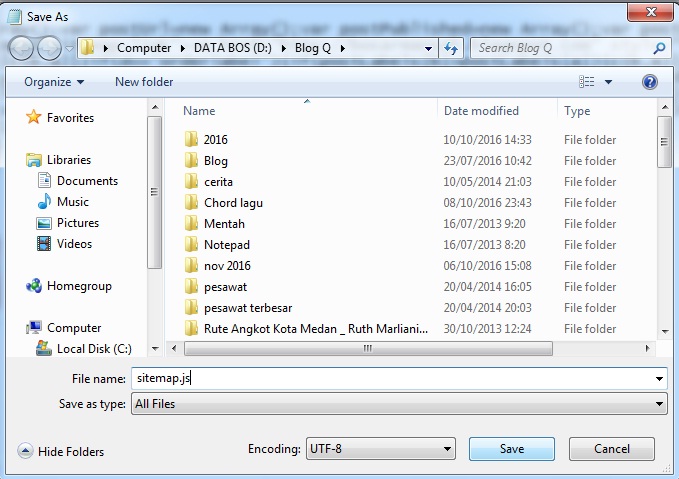Screen dimensions: 679x479
Task: Click navigation pane scroll down arrow
Action: pyautogui.click(x=155, y=348)
